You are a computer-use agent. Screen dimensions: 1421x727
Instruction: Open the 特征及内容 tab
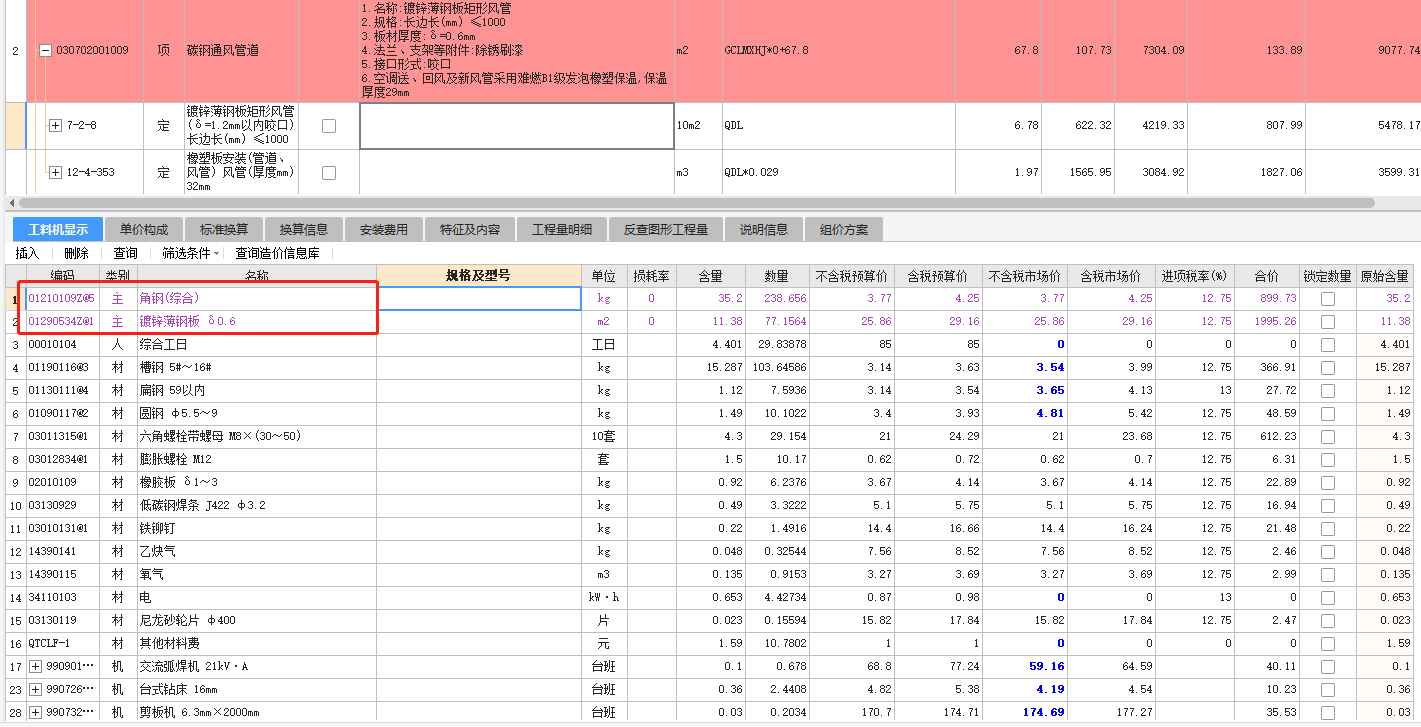tap(470, 230)
